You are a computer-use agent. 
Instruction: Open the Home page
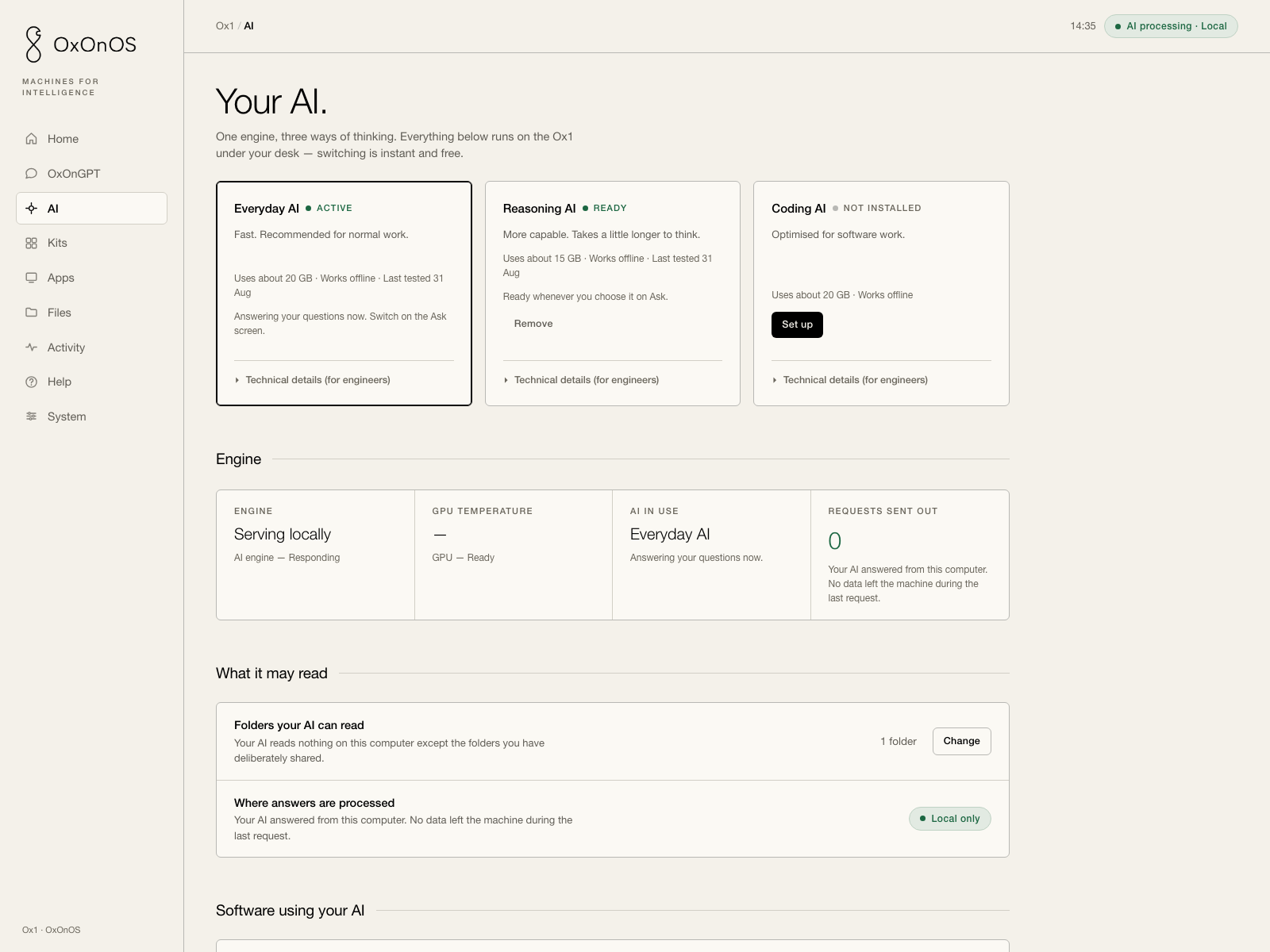tap(91, 139)
